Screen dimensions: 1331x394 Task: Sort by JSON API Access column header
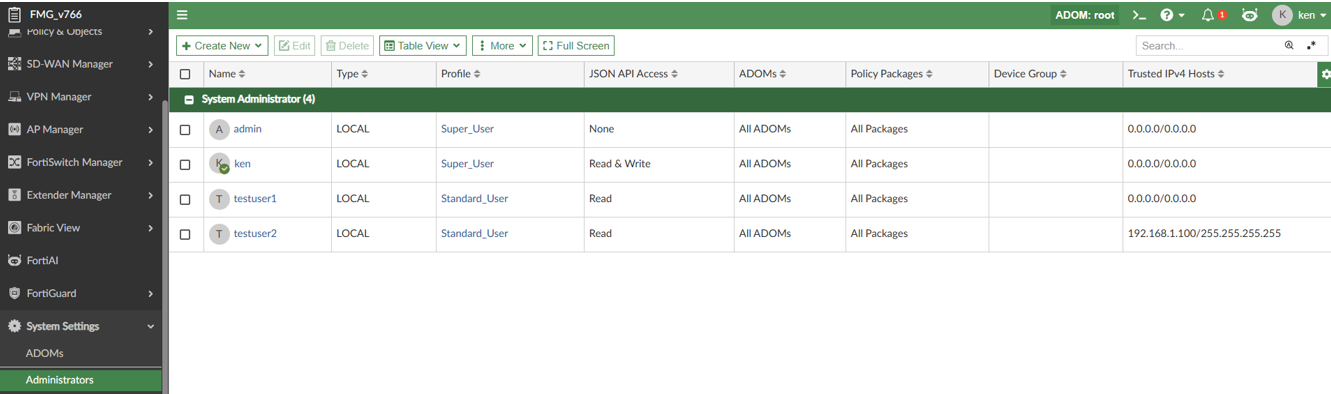[x=633, y=74]
